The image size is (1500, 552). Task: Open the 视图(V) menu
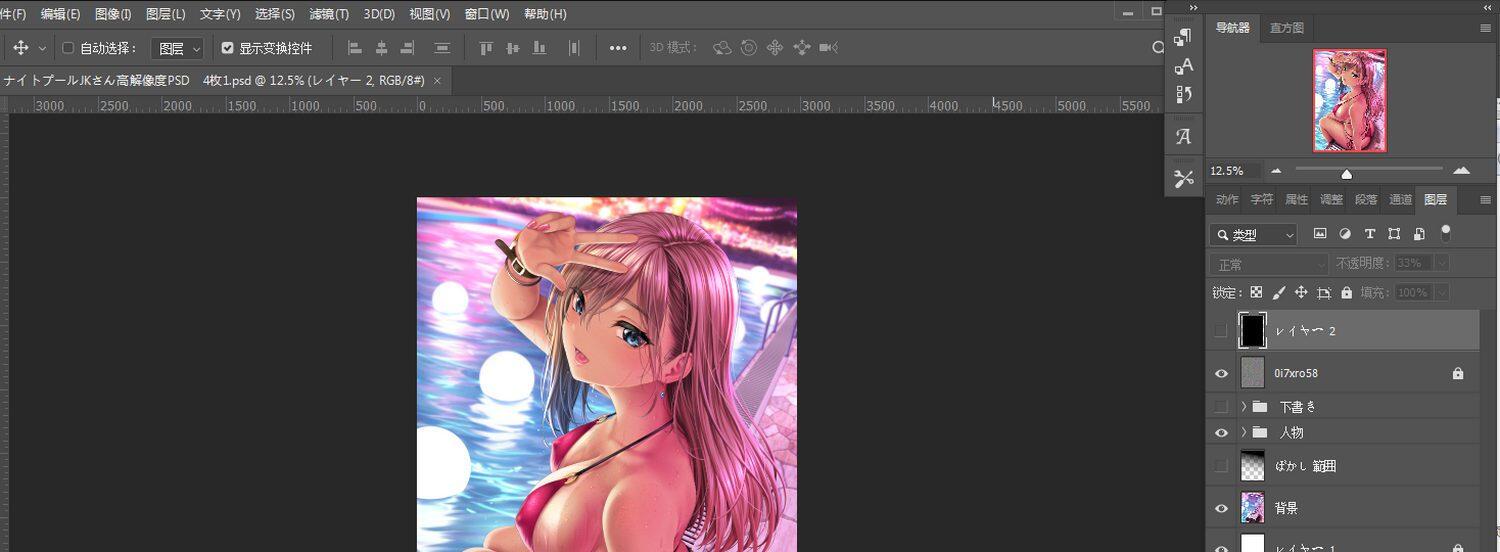(430, 14)
